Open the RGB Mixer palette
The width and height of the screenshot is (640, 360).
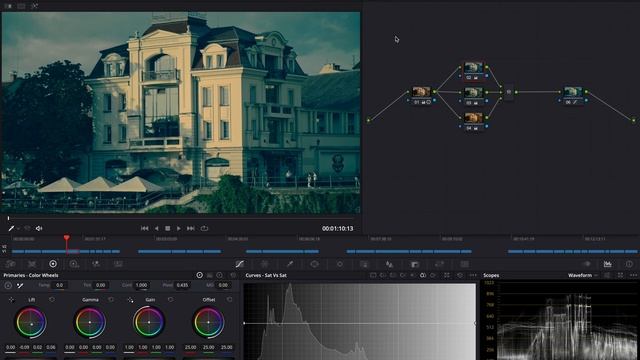pyautogui.click(x=96, y=264)
